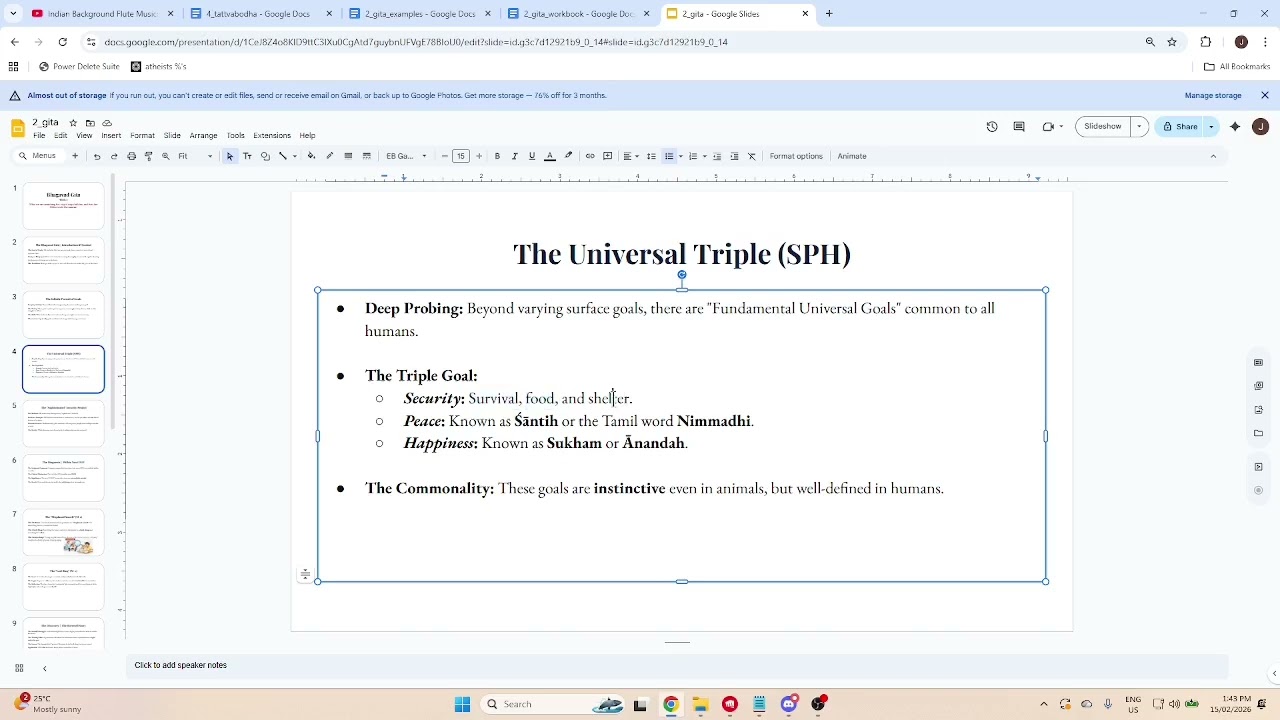Toggle bold formatting

pyautogui.click(x=497, y=156)
